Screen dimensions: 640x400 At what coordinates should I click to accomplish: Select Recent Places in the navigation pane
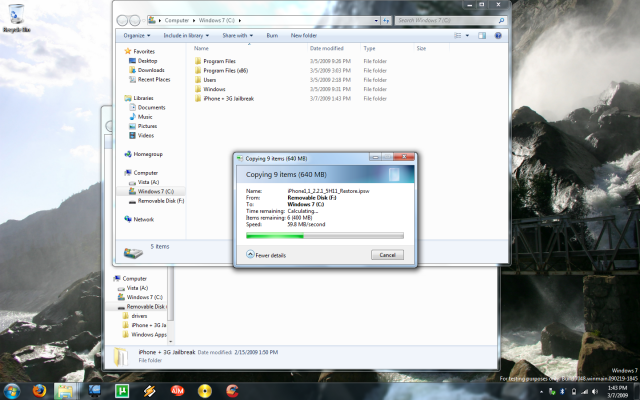149,80
